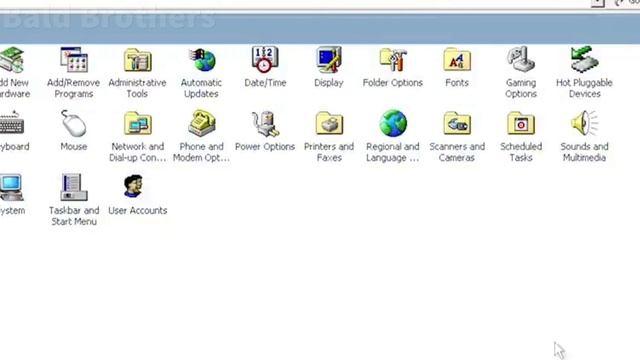Open Hot Pluggable Devices icon
The image size is (640, 360).
[584, 60]
